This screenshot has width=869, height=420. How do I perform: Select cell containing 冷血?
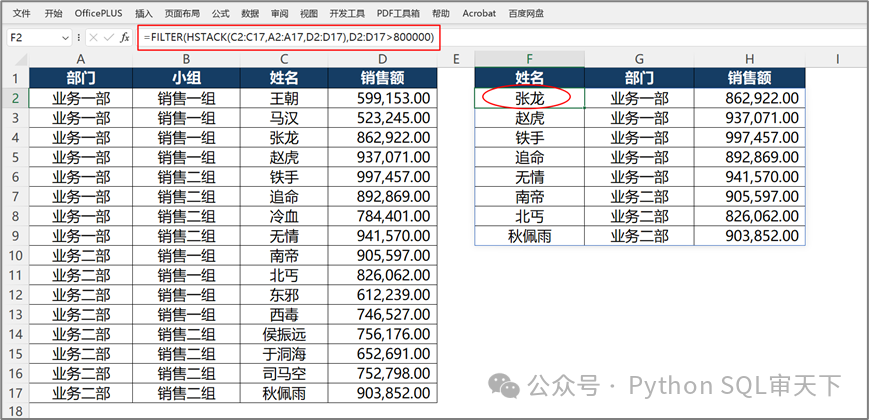pyautogui.click(x=284, y=216)
